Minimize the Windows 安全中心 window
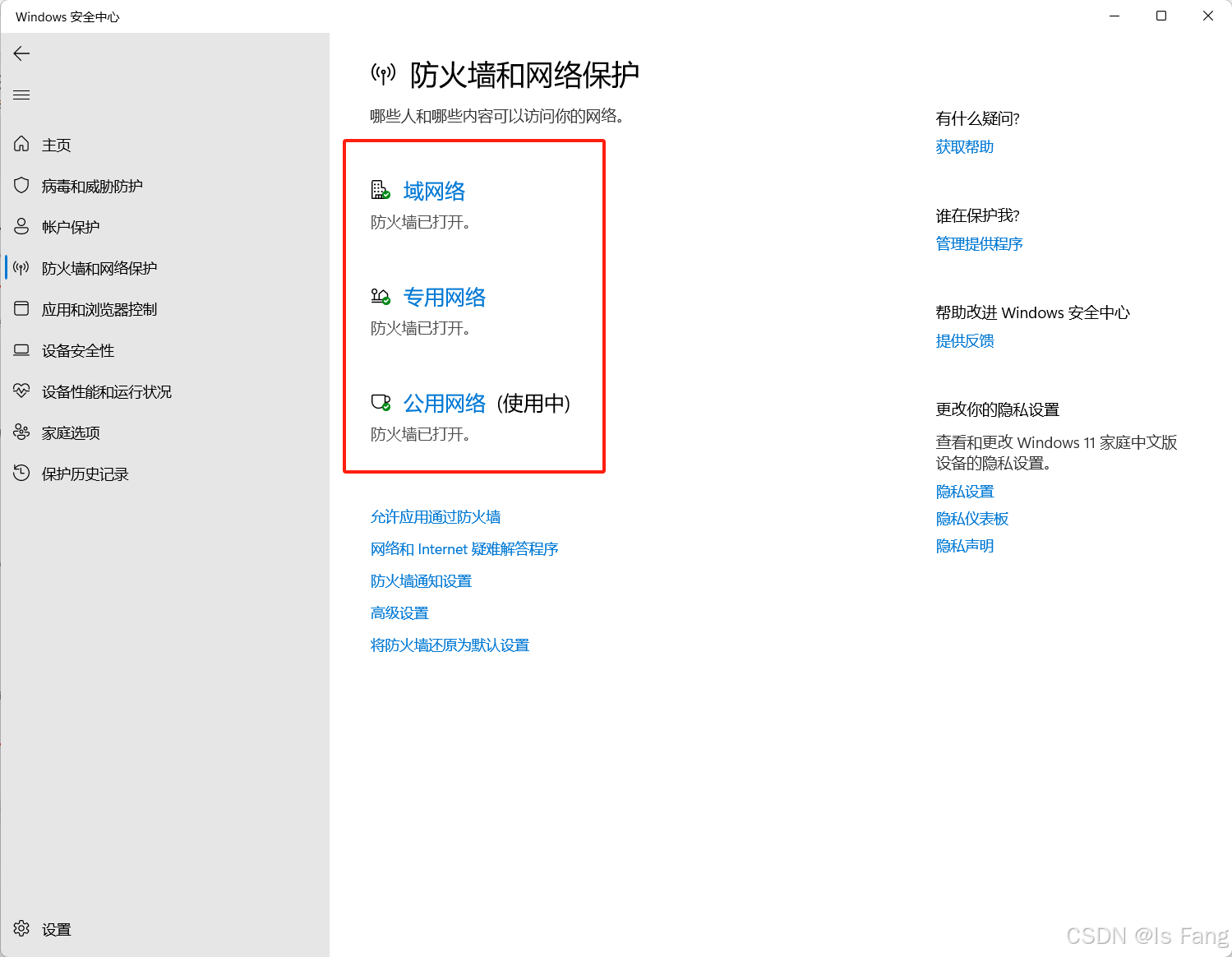 tap(1114, 16)
